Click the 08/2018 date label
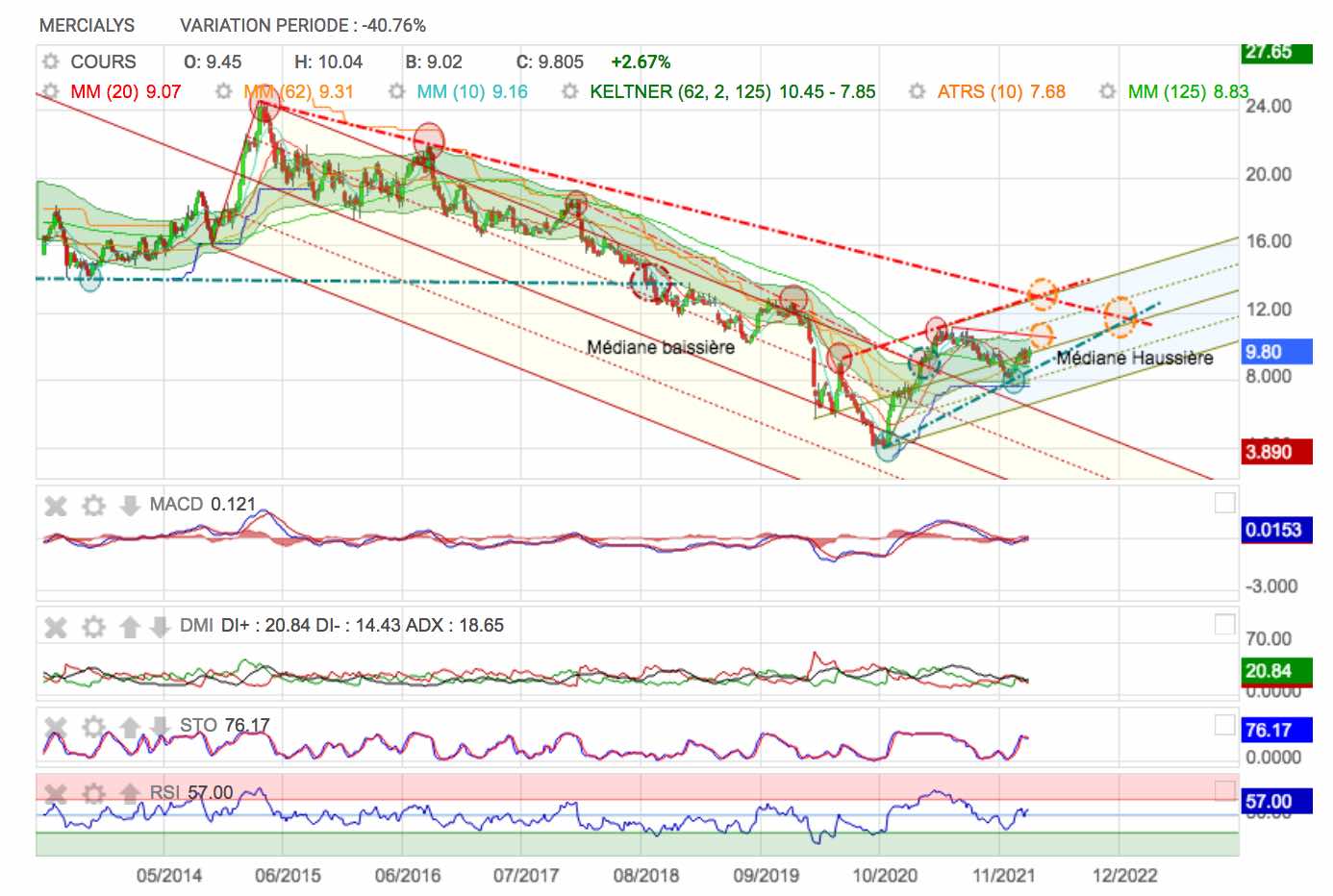This screenshot has height=896, width=1333. [646, 875]
